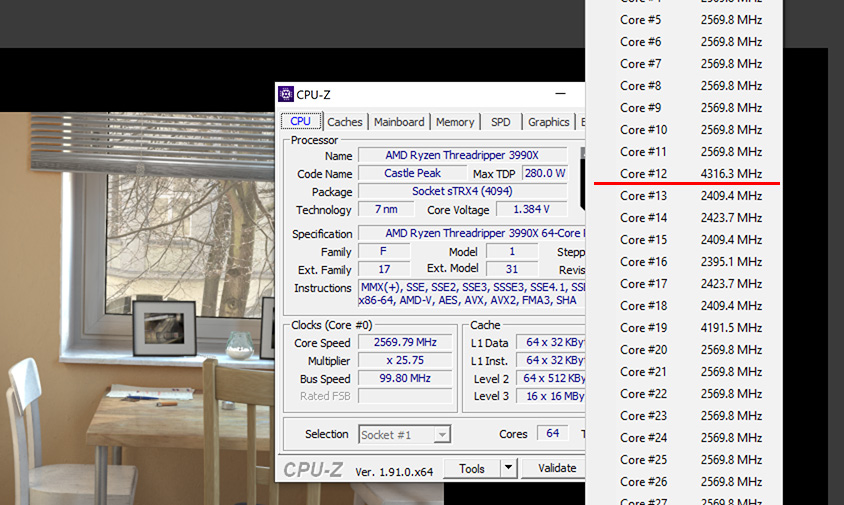Click the Instructions list text
844x505 pixels.
[x=472, y=294]
